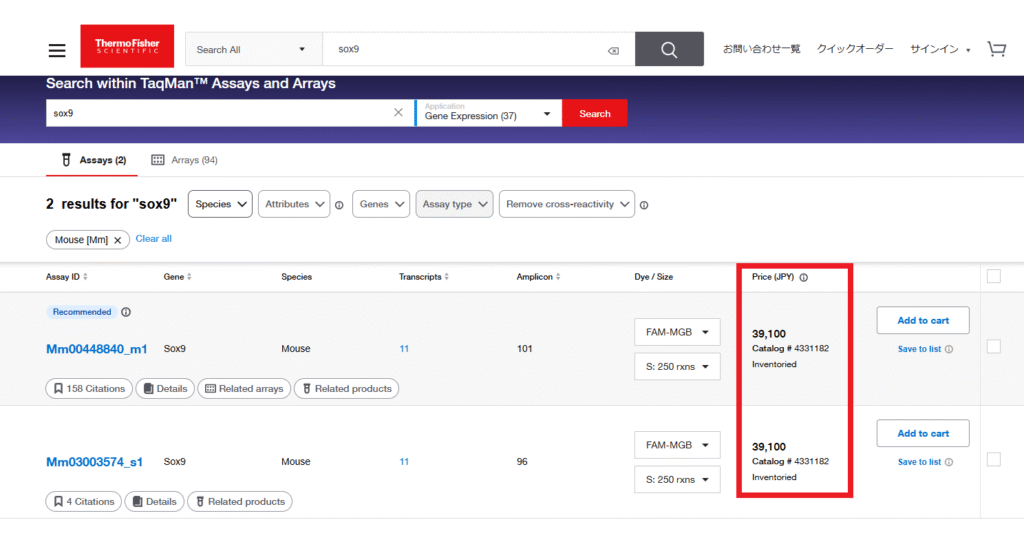
Task: Open the shopping cart
Action: coord(996,49)
